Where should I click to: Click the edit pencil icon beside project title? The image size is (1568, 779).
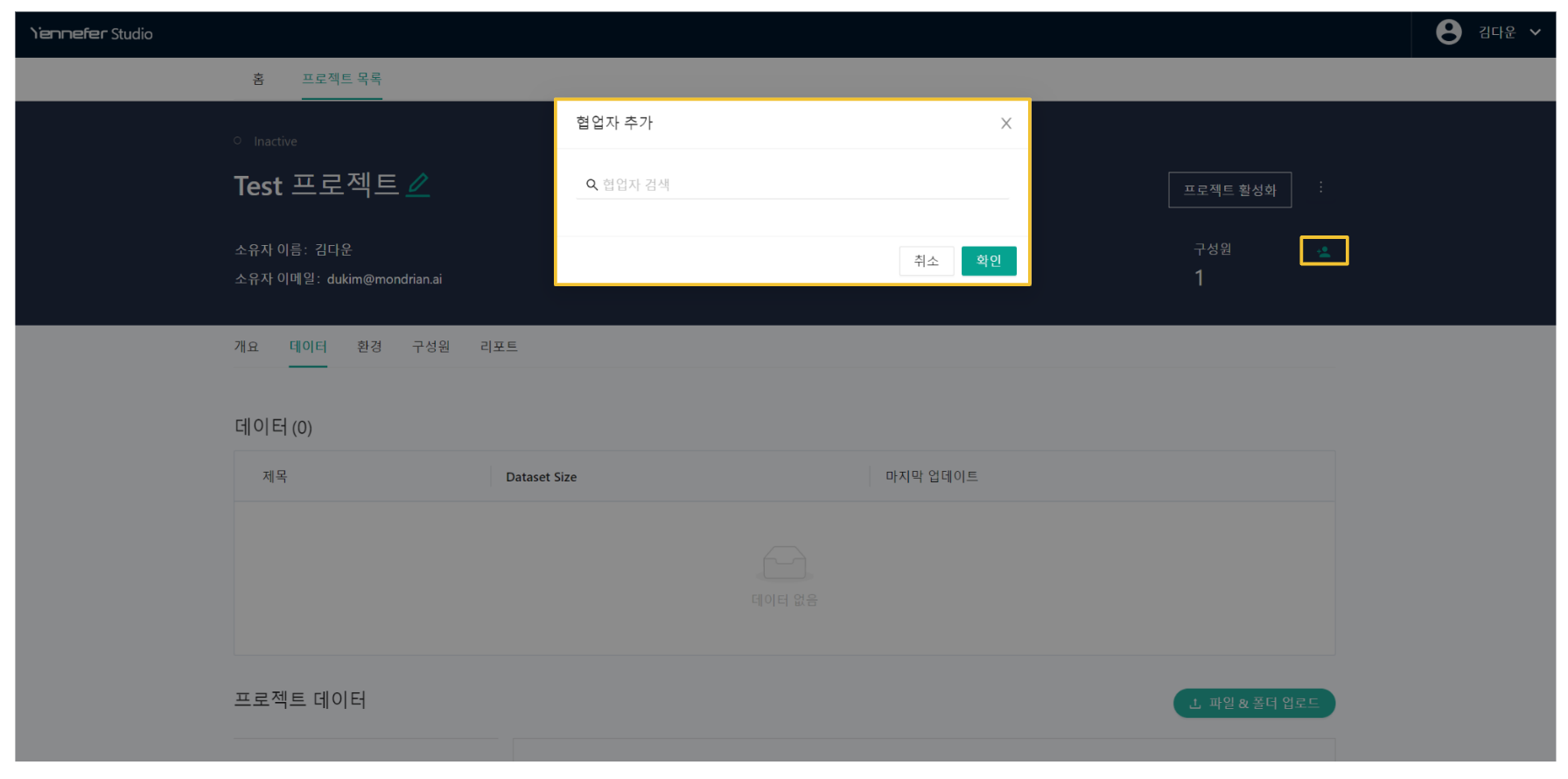(x=418, y=185)
